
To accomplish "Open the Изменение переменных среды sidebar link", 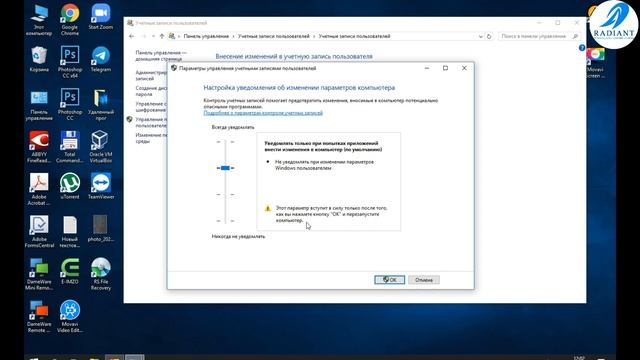I will point(151,138).
